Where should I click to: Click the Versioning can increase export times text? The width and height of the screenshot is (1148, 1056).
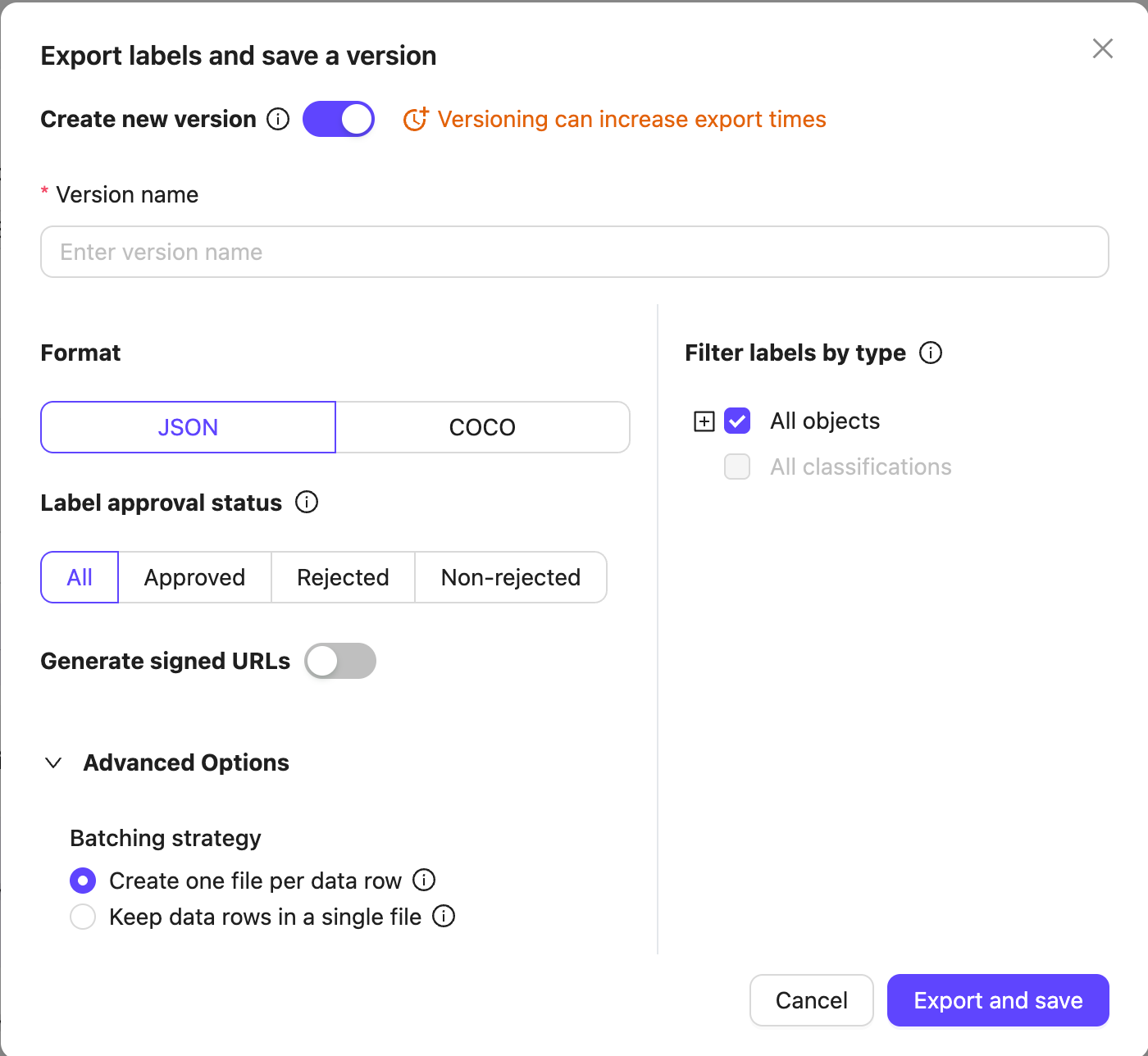point(631,120)
